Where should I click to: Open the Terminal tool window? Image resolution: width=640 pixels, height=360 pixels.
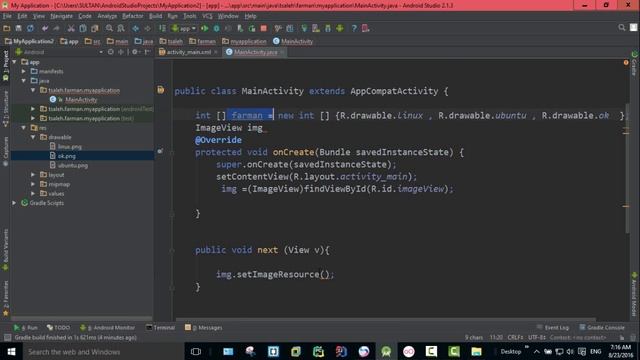point(160,327)
